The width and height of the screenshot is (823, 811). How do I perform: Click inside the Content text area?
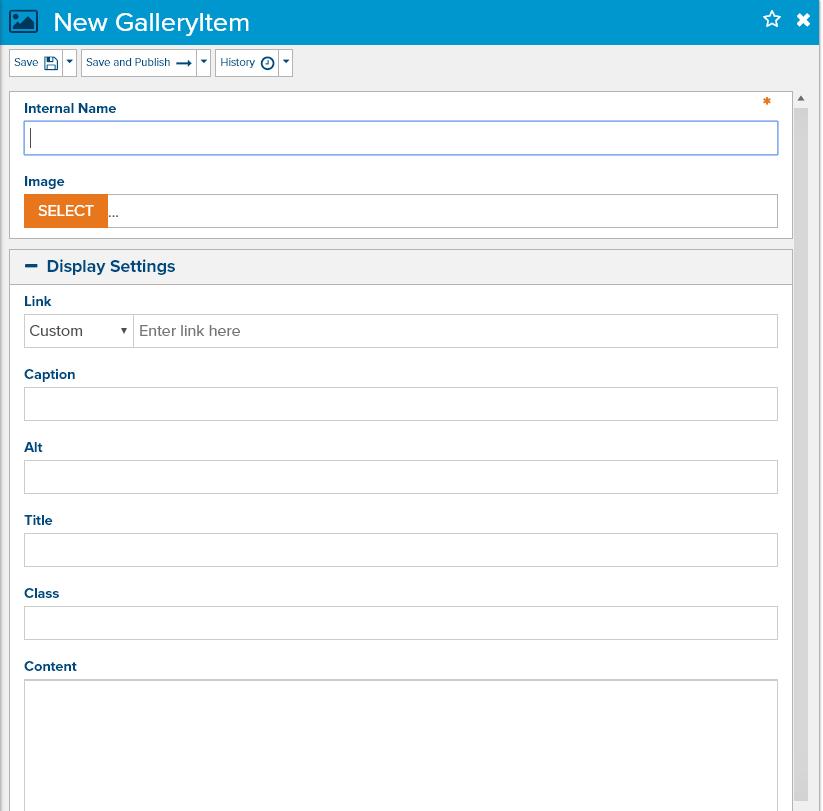400,745
